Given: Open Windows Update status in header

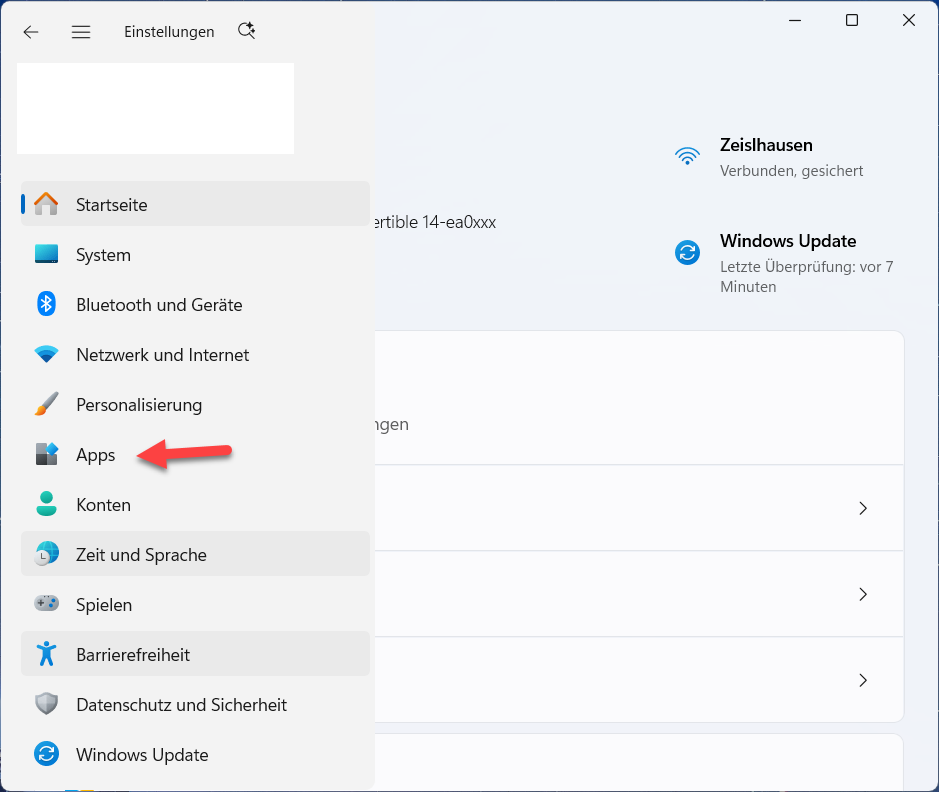Looking at the screenshot, I should point(784,263).
